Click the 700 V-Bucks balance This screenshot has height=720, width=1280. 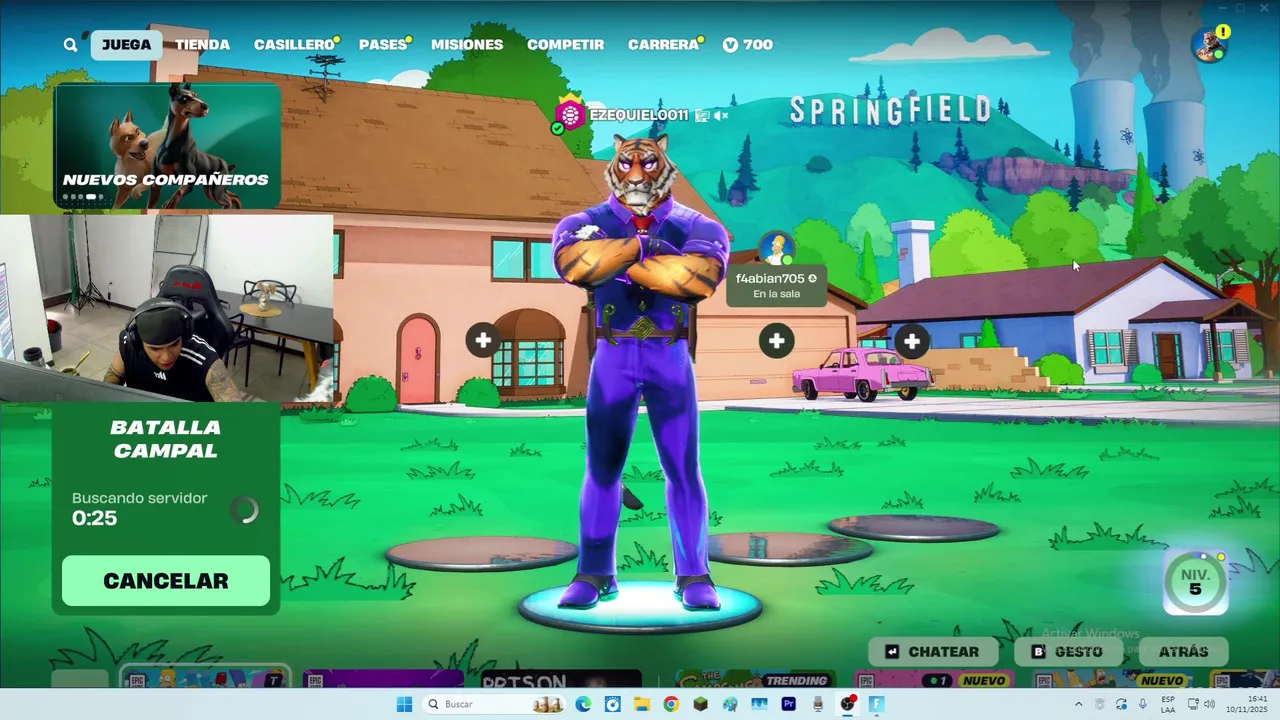click(747, 45)
